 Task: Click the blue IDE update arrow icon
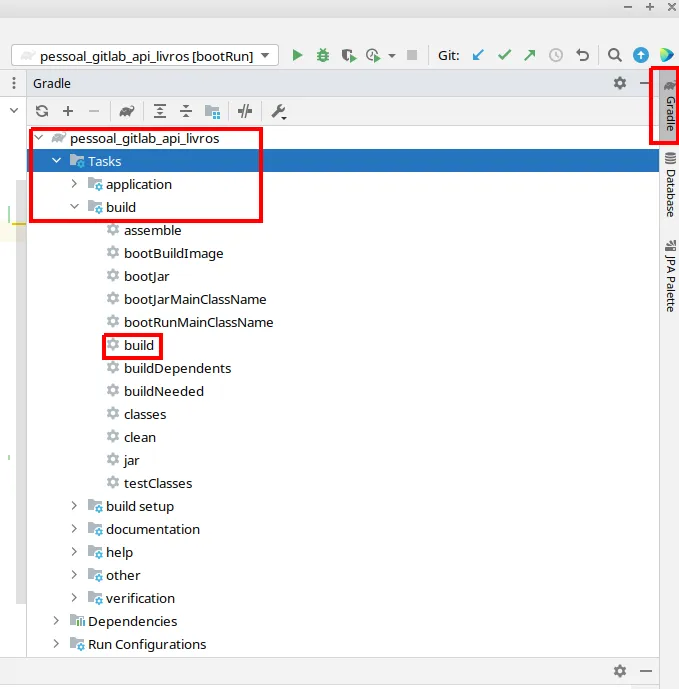(641, 55)
